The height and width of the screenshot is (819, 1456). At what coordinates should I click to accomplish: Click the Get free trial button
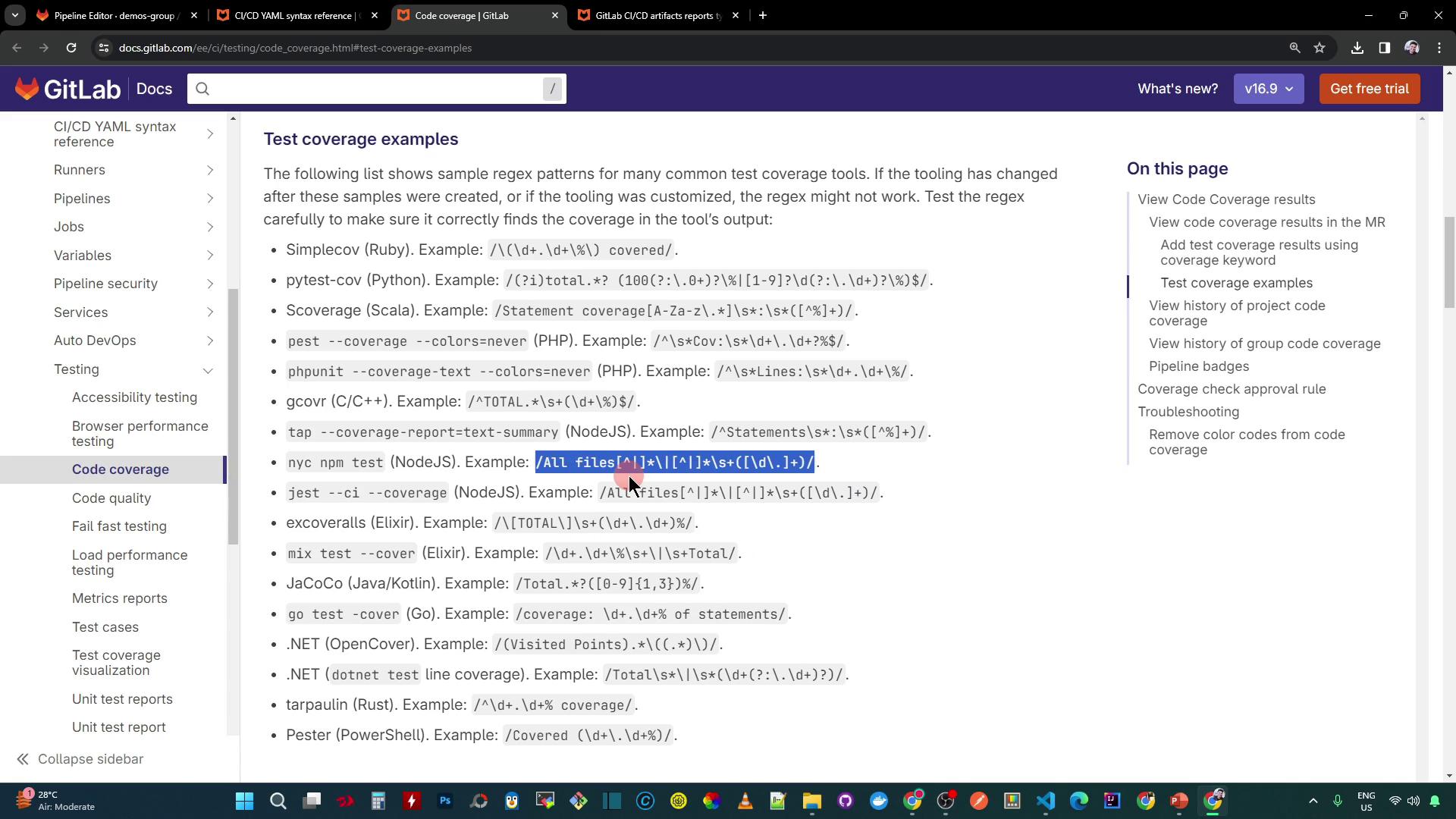pos(1369,89)
